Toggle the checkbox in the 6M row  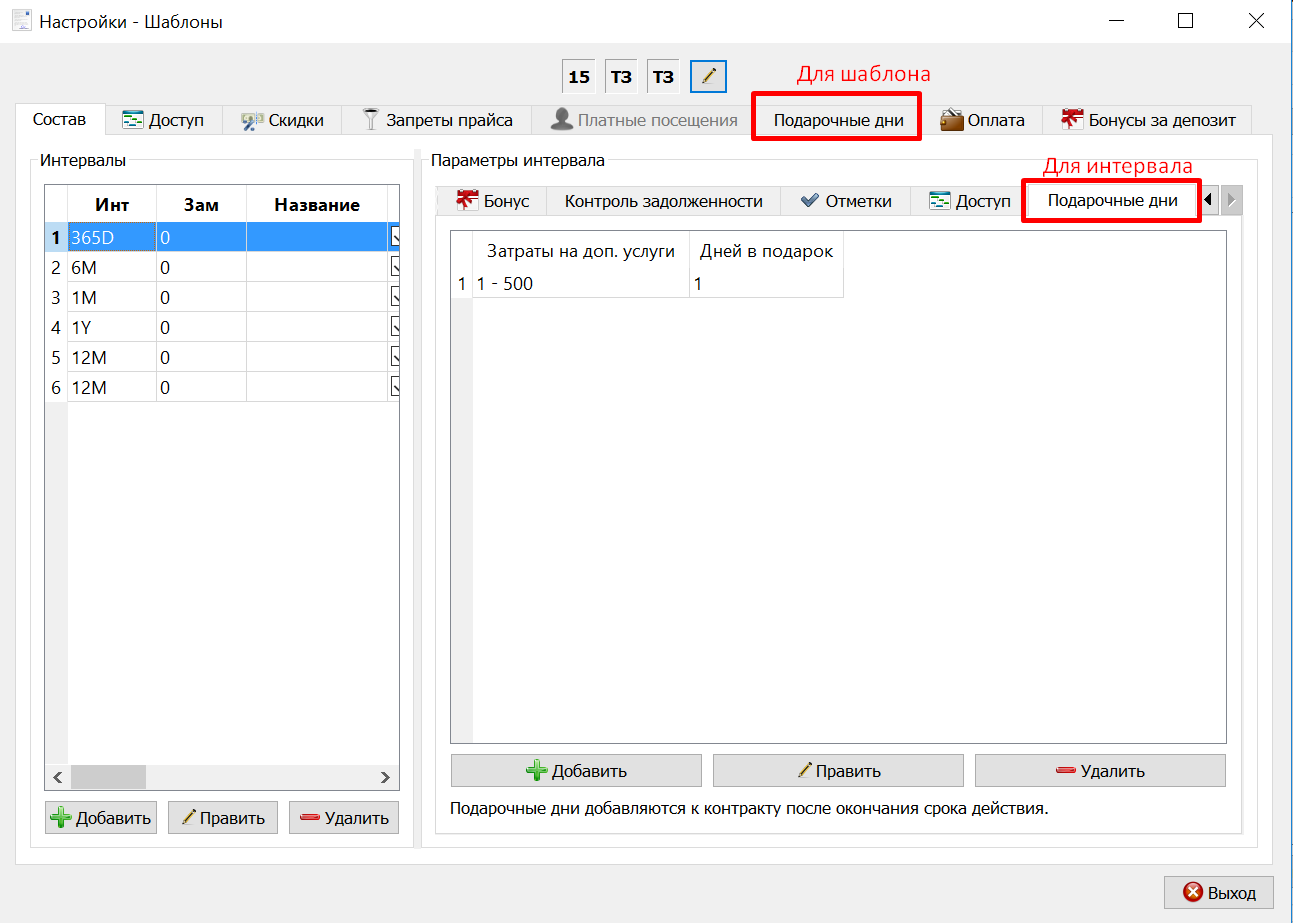point(395,267)
